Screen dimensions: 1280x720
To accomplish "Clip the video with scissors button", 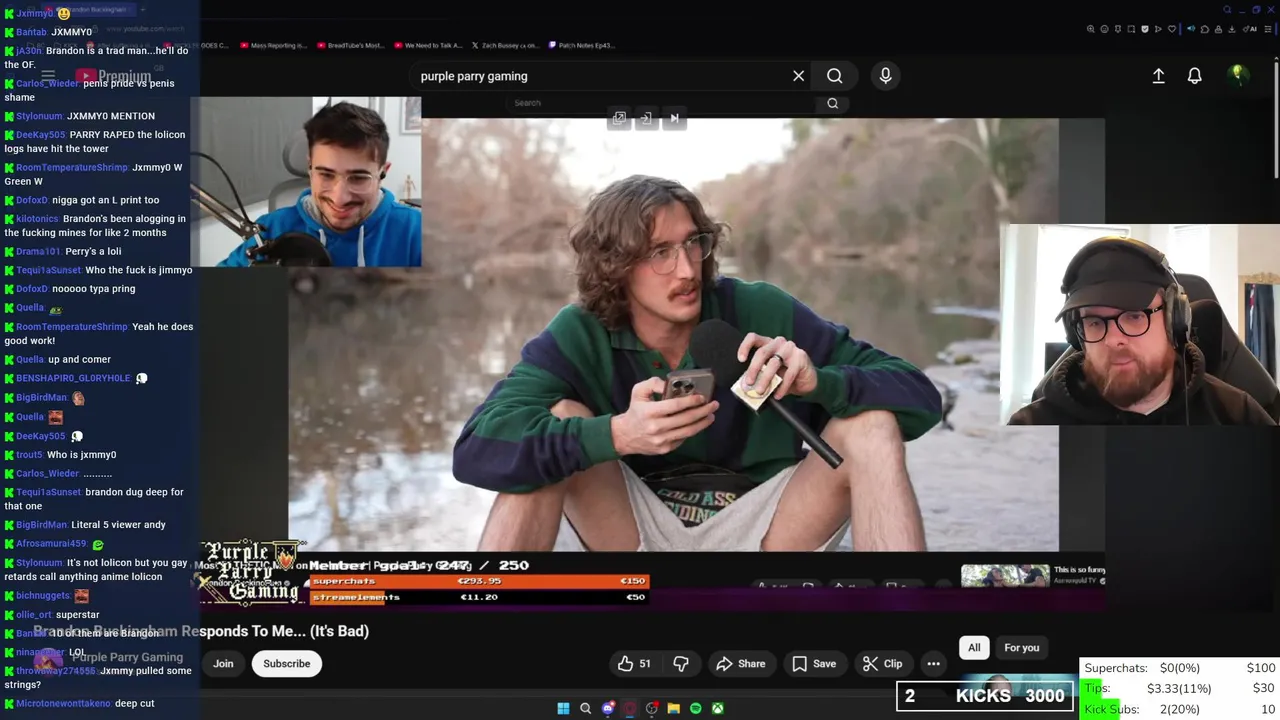I will [883, 664].
